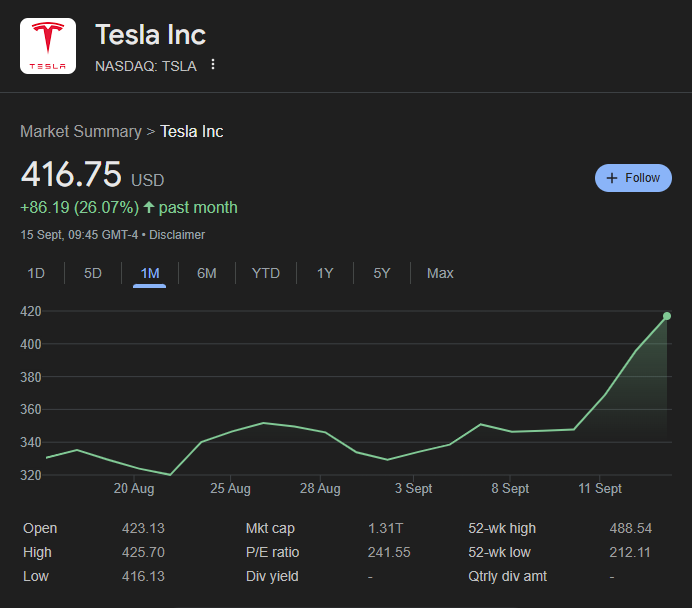Viewport: 692px width, 608px height.
Task: Click the 52-week high value 488.54
Action: click(631, 528)
